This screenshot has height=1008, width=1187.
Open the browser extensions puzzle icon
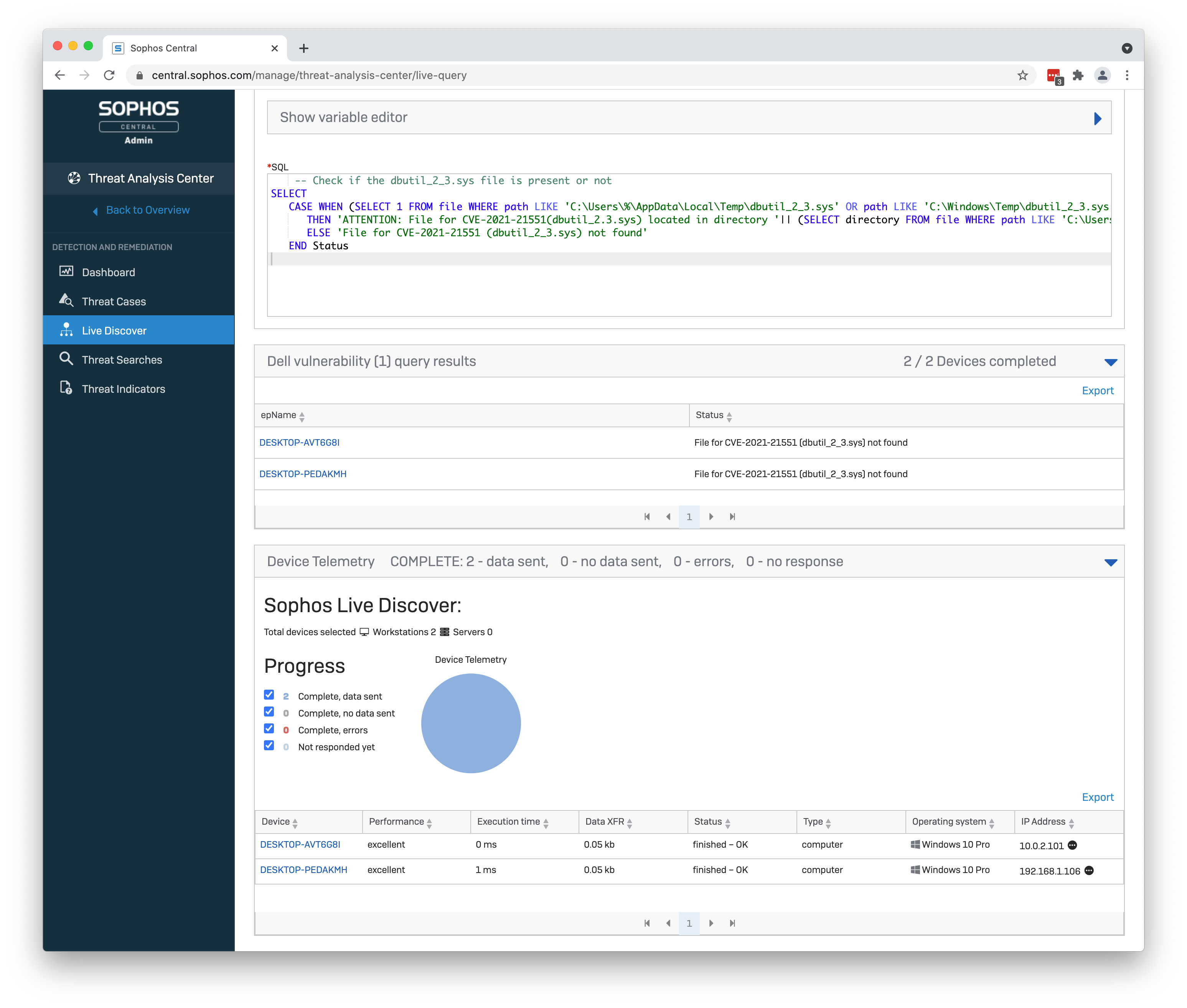pyautogui.click(x=1078, y=76)
